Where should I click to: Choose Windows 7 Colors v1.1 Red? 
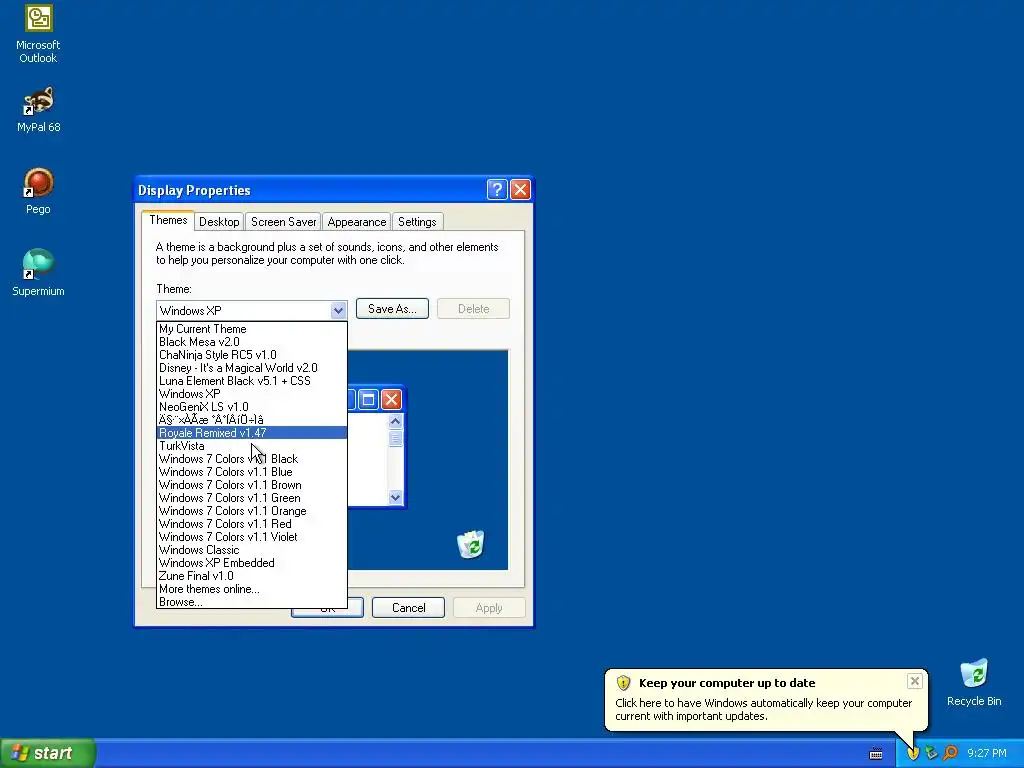[251, 524]
